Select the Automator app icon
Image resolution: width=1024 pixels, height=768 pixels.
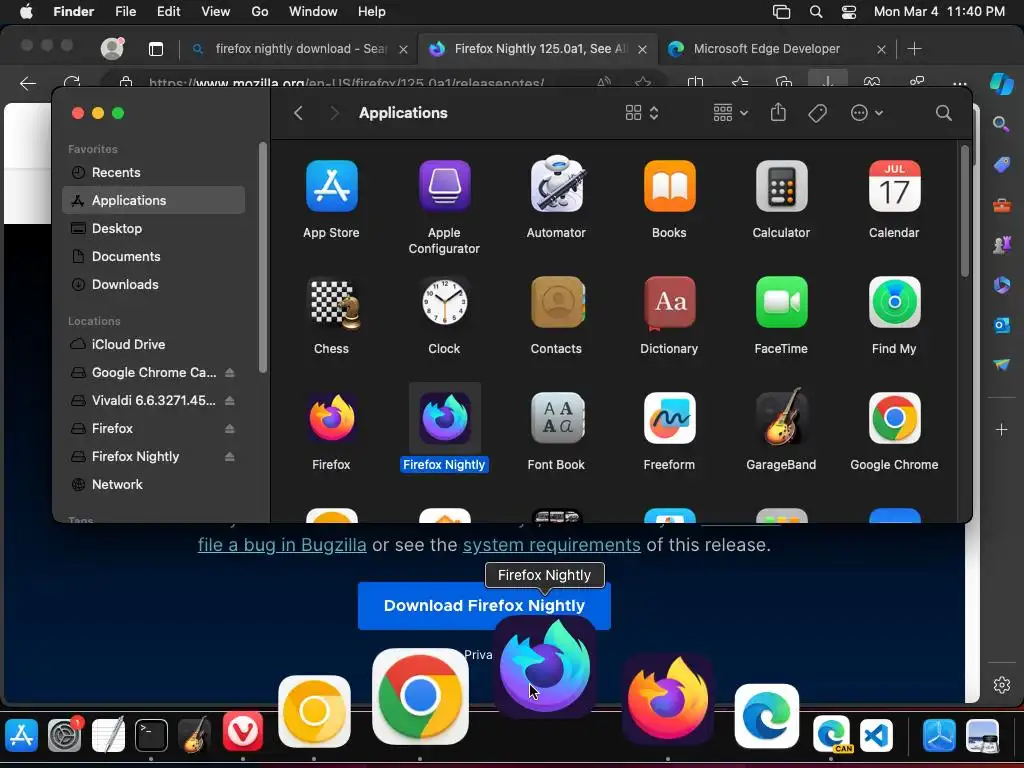click(556, 185)
